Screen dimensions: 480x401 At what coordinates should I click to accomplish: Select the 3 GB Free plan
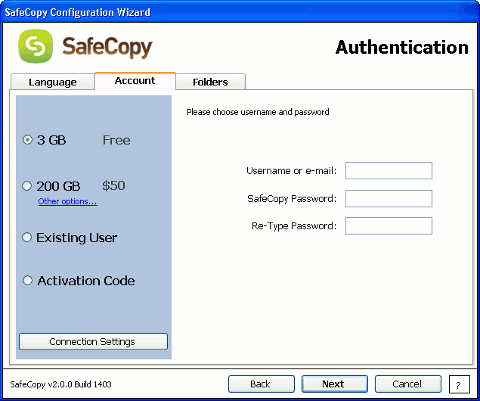click(x=27, y=140)
